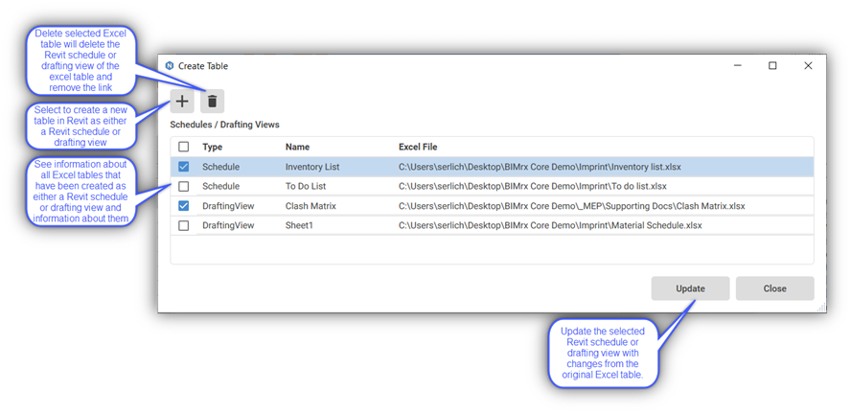Click the Close button
850x414 pixels.
coord(775,288)
